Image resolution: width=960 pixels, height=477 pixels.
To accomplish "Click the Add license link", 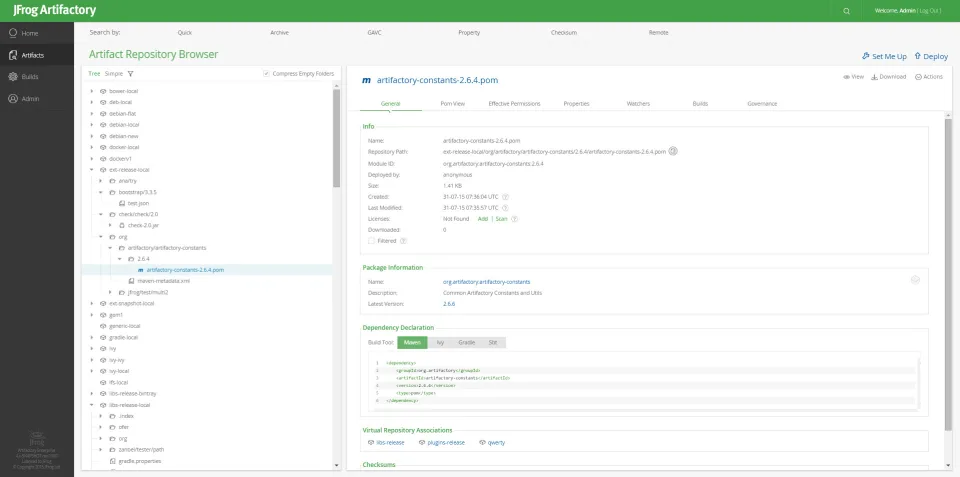I will 482,219.
